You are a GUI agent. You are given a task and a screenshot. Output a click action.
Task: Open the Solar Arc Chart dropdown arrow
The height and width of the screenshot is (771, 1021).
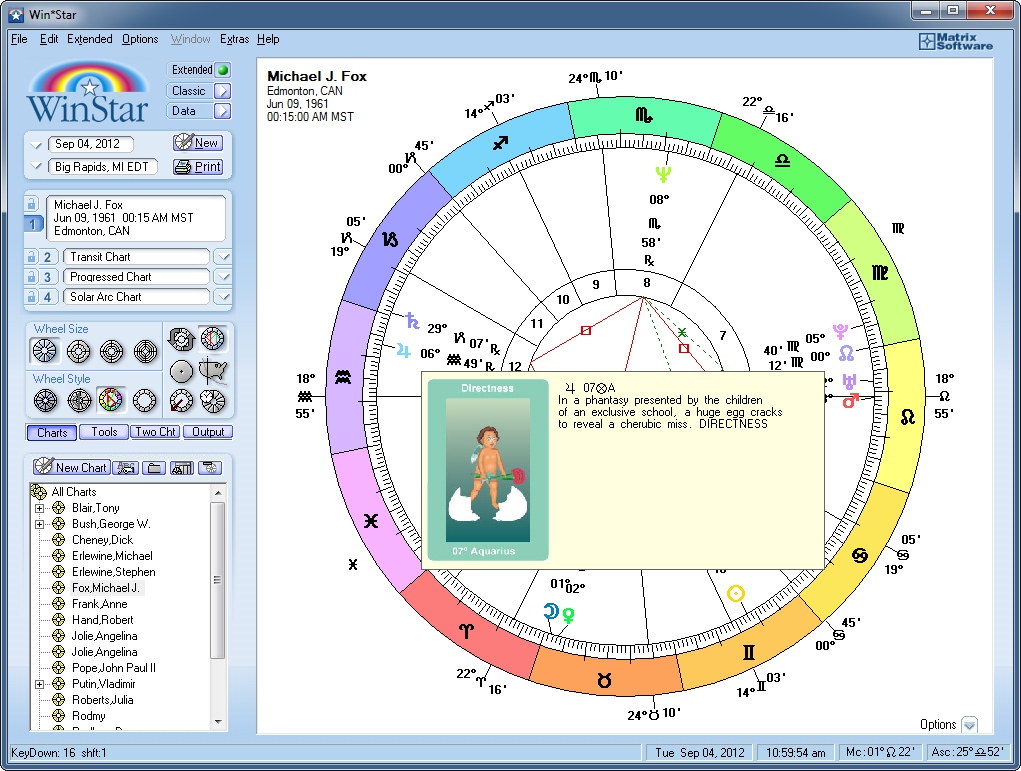click(223, 297)
